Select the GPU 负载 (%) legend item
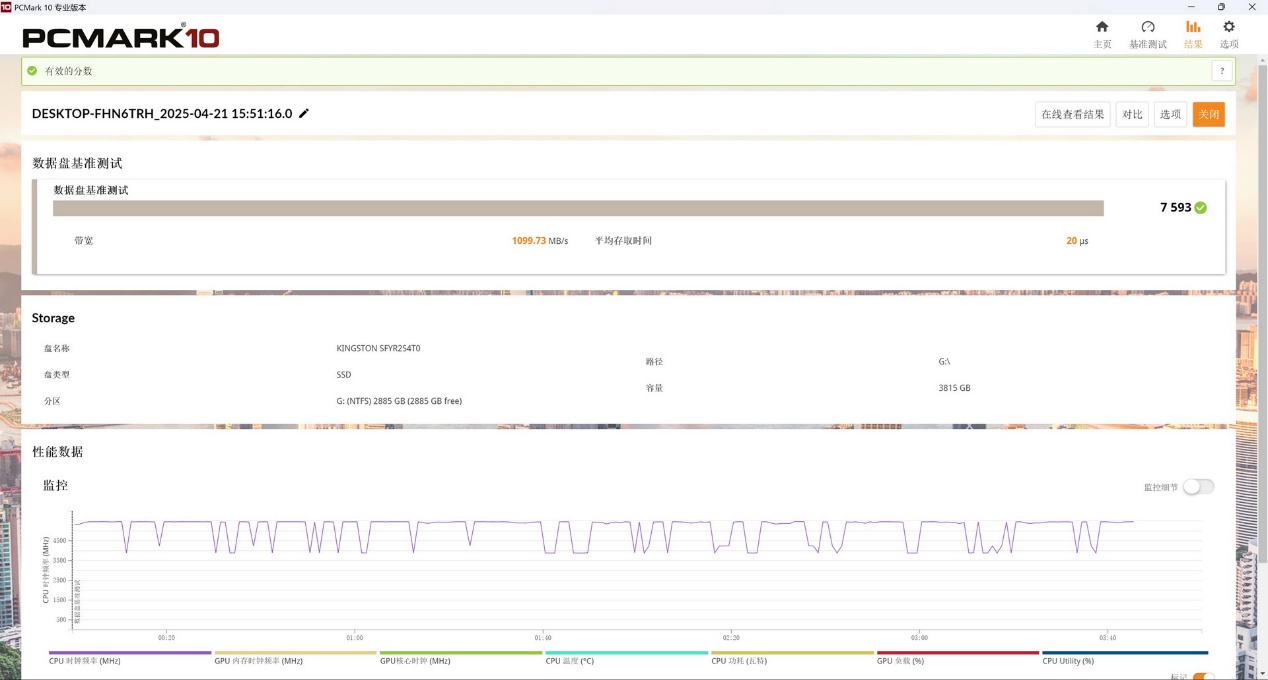The image size is (1268, 680). click(x=958, y=657)
